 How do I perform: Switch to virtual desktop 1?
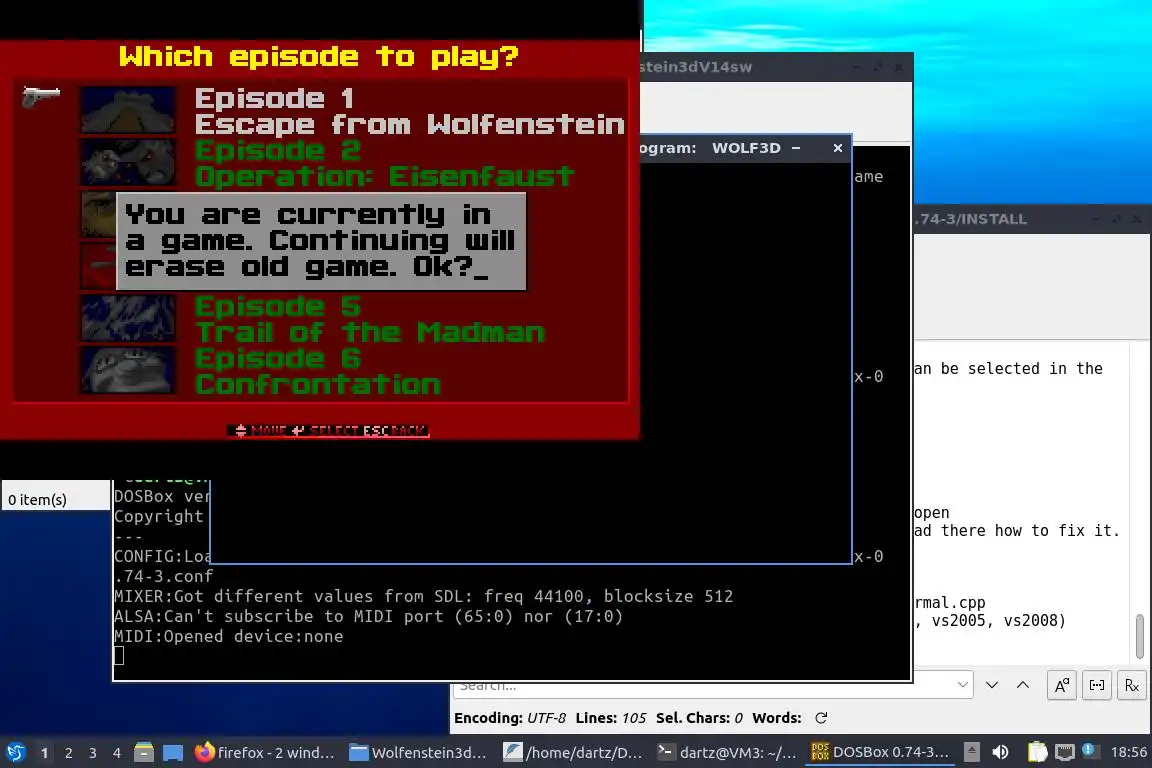point(44,753)
